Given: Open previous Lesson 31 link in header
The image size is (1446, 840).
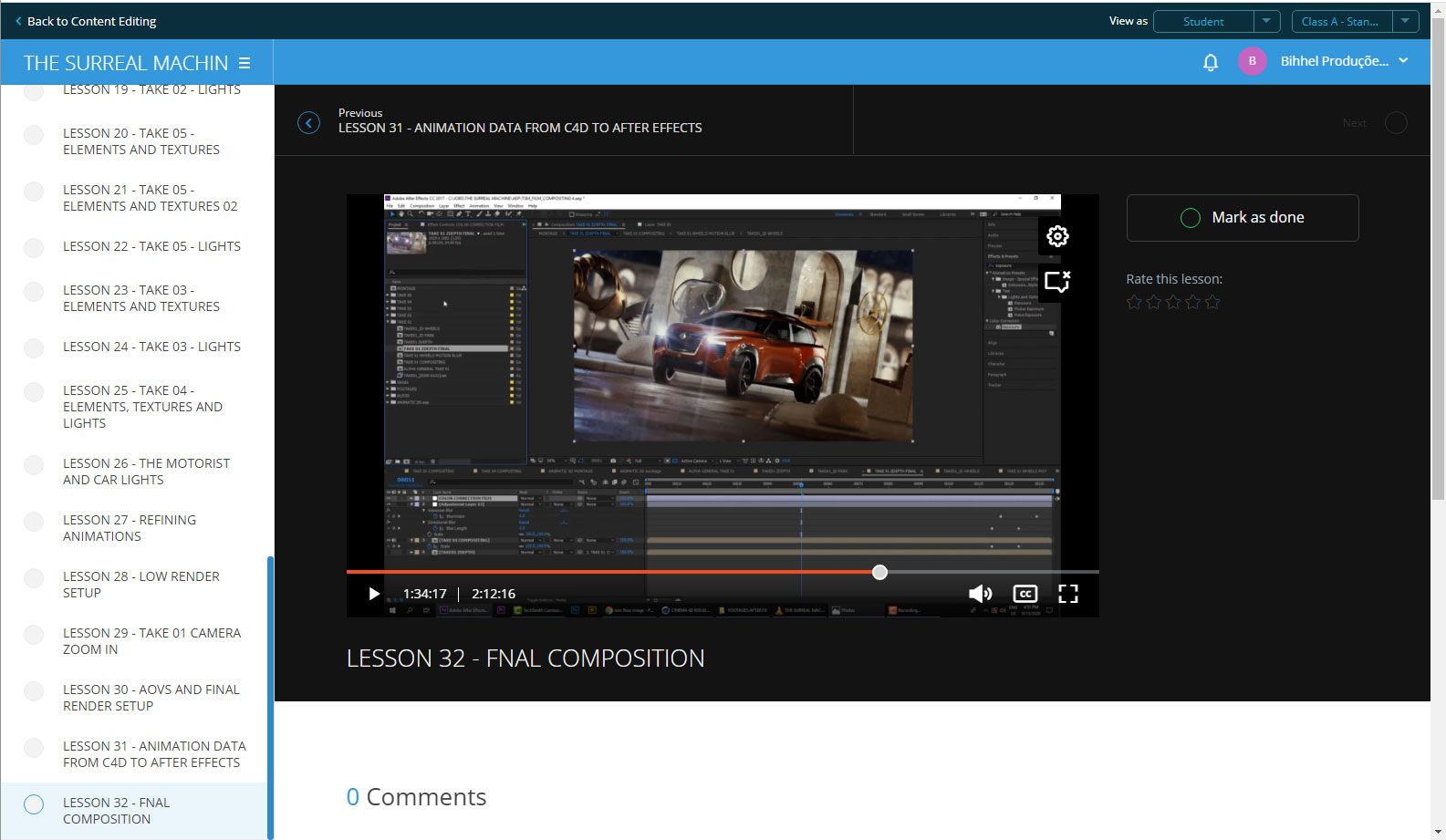Looking at the screenshot, I should point(519,128).
